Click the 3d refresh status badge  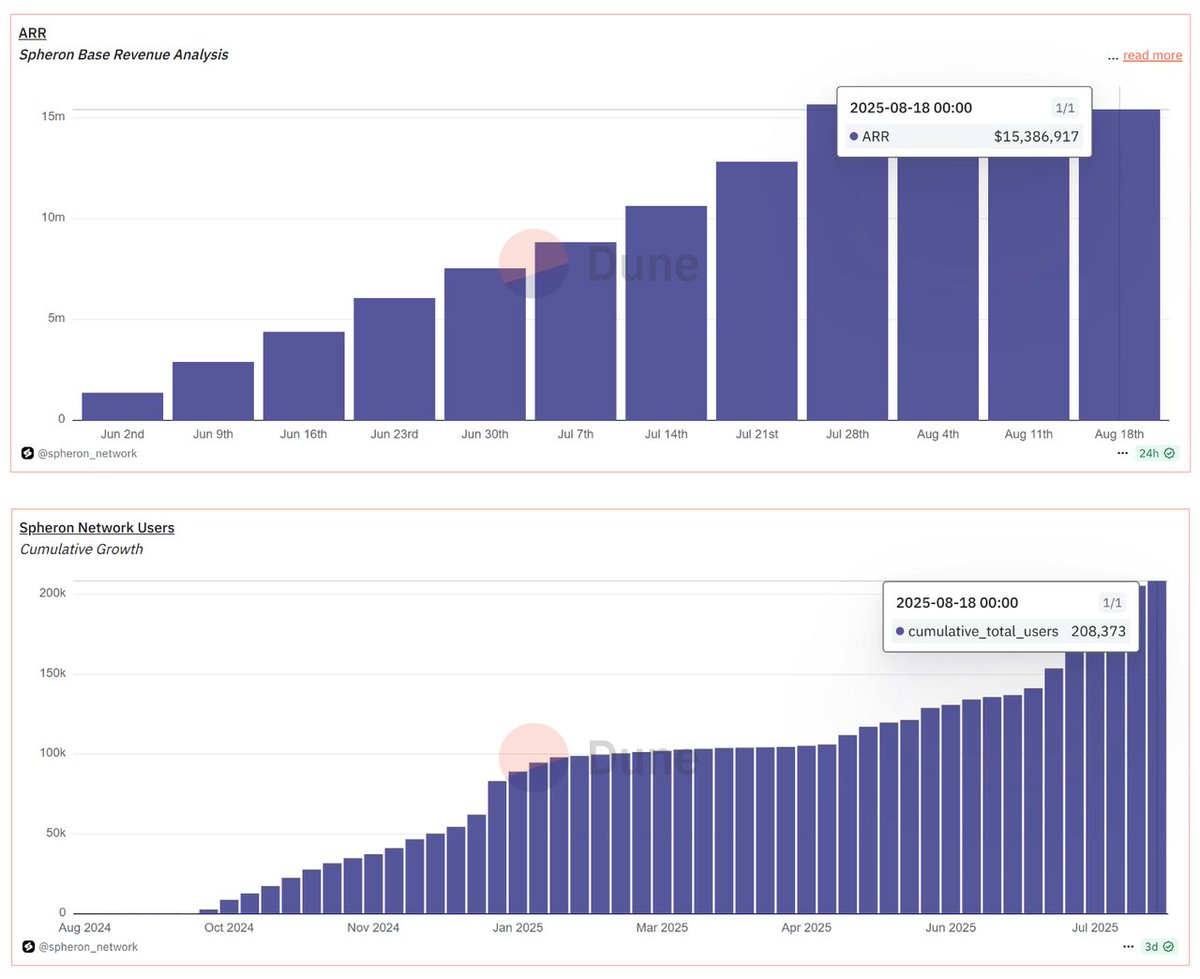1161,946
